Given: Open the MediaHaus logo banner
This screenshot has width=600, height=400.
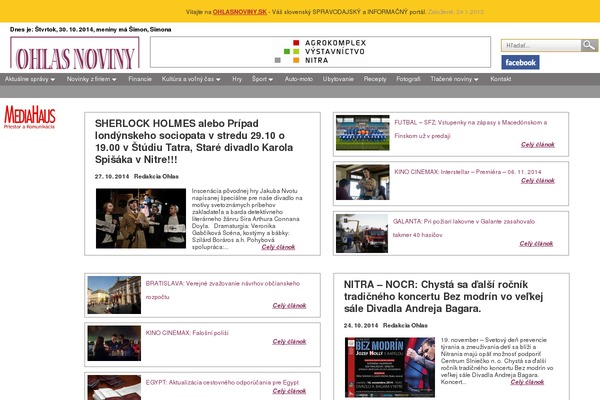Looking at the screenshot, I should (30, 117).
